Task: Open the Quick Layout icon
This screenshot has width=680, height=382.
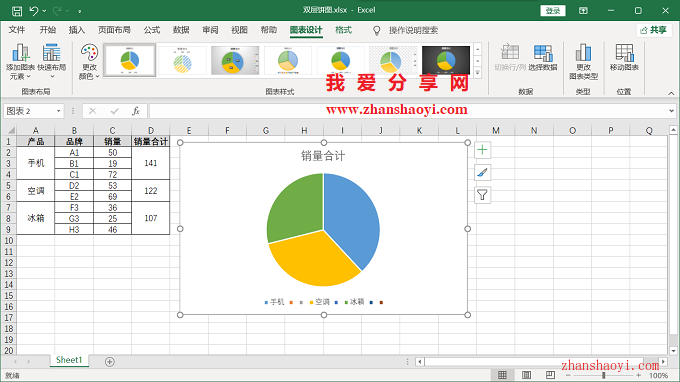Action: (x=51, y=52)
